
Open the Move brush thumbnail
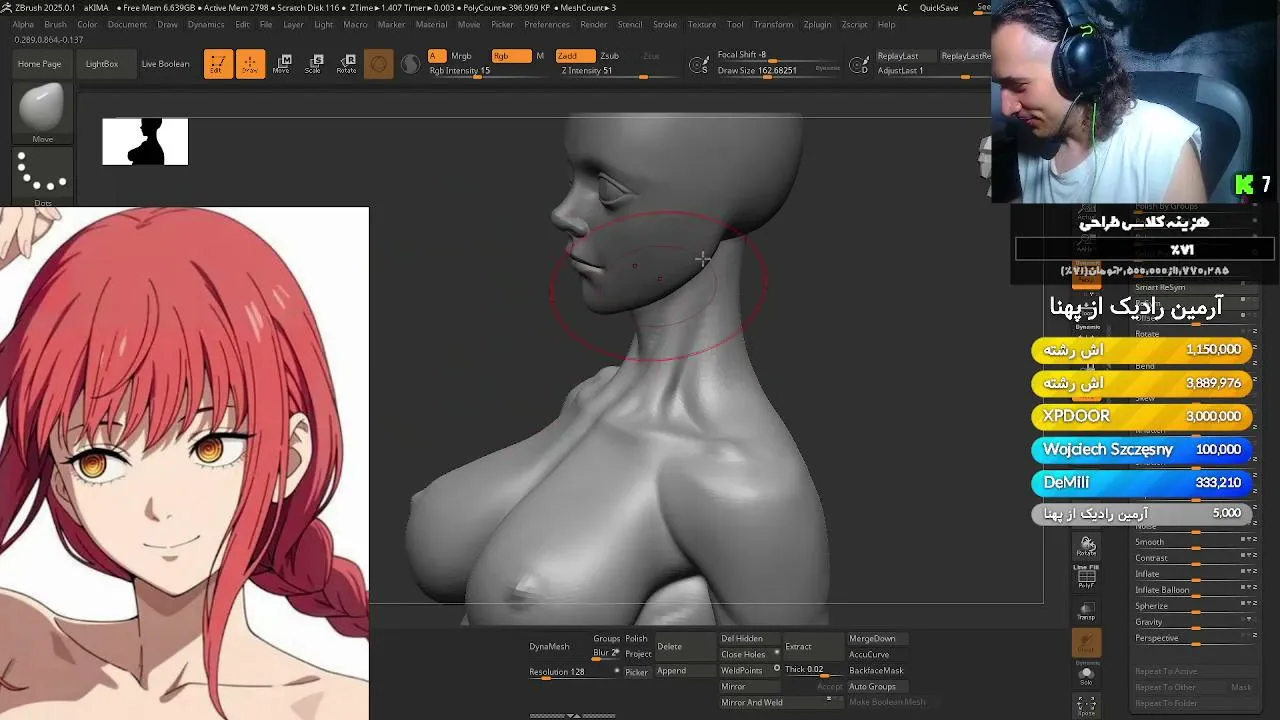point(42,113)
